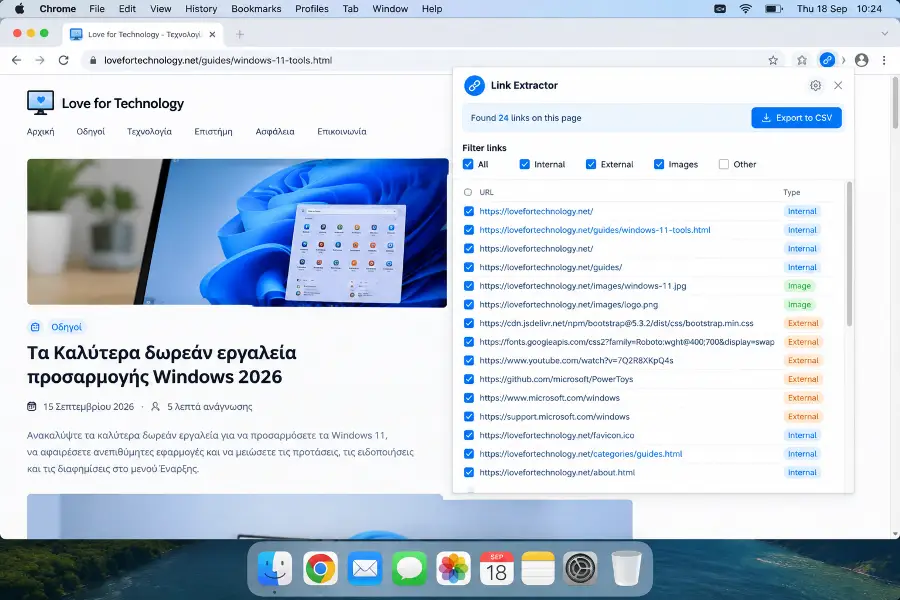The height and width of the screenshot is (600, 900).
Task: Open the History menu
Action: 201,9
